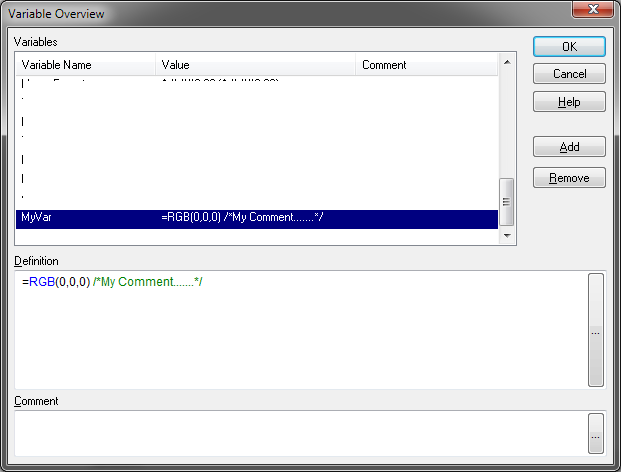Click inside the Definition expression field
Image resolution: width=621 pixels, height=472 pixels.
point(301,330)
